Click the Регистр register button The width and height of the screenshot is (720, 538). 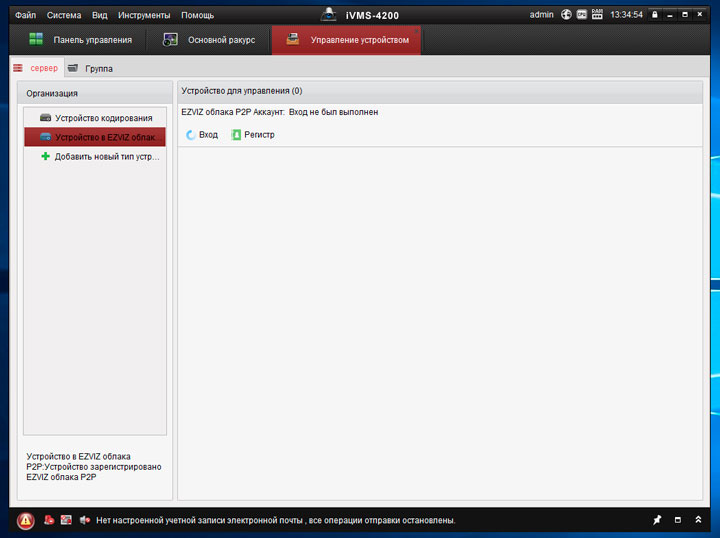252,134
